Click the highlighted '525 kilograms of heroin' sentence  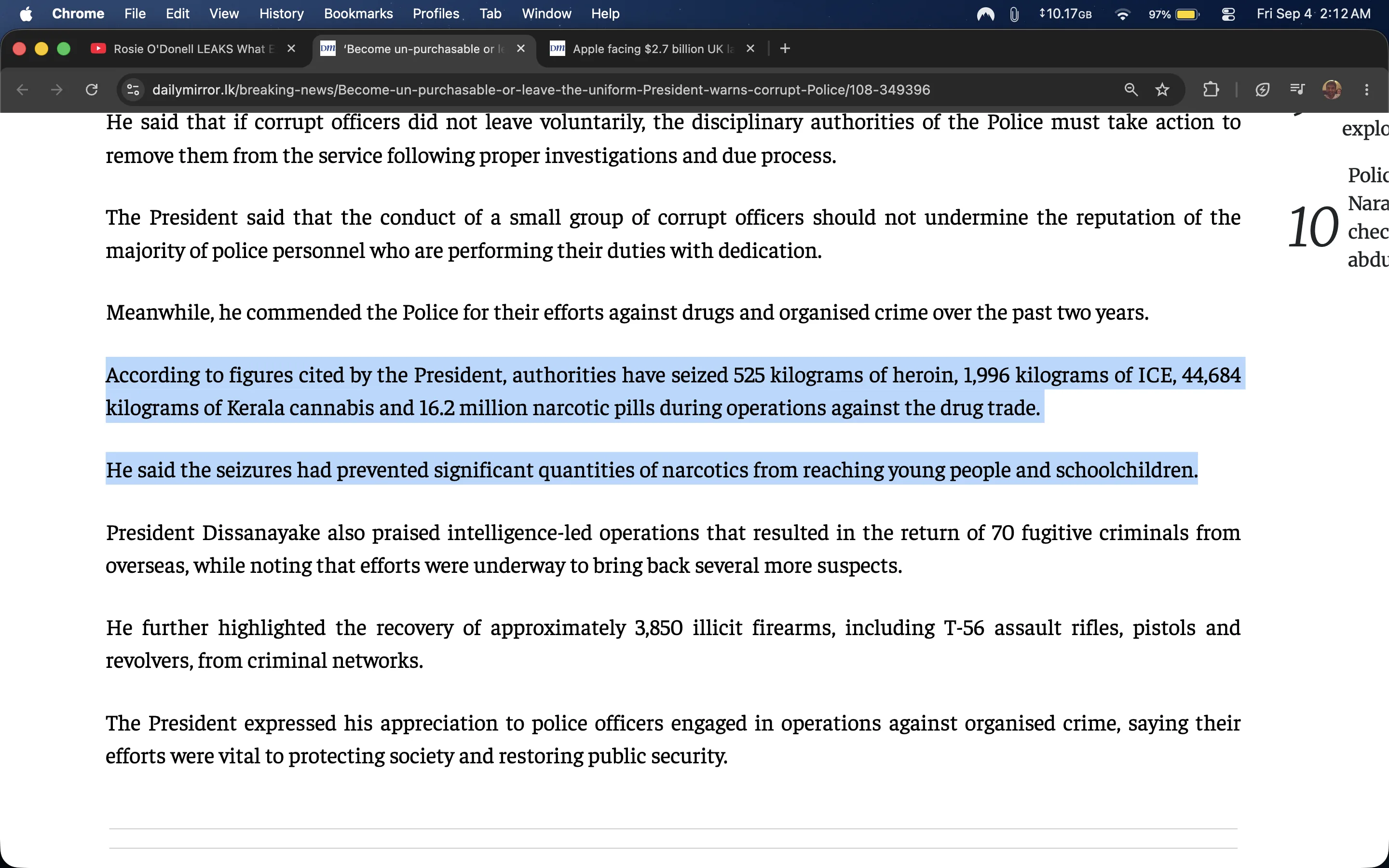673,391
